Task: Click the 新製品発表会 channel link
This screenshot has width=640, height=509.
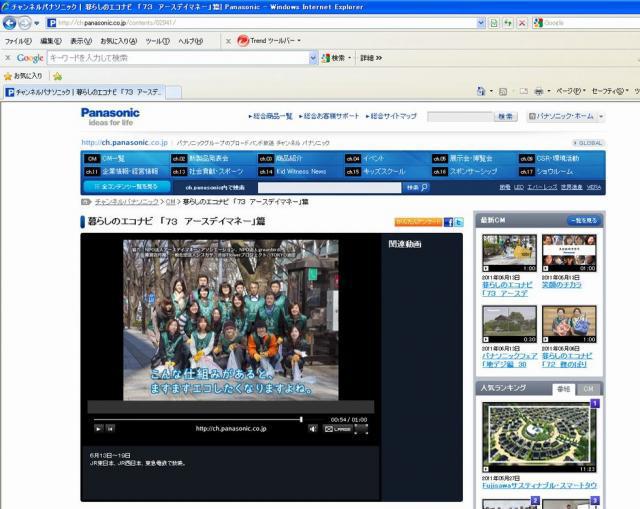Action: 208,158
